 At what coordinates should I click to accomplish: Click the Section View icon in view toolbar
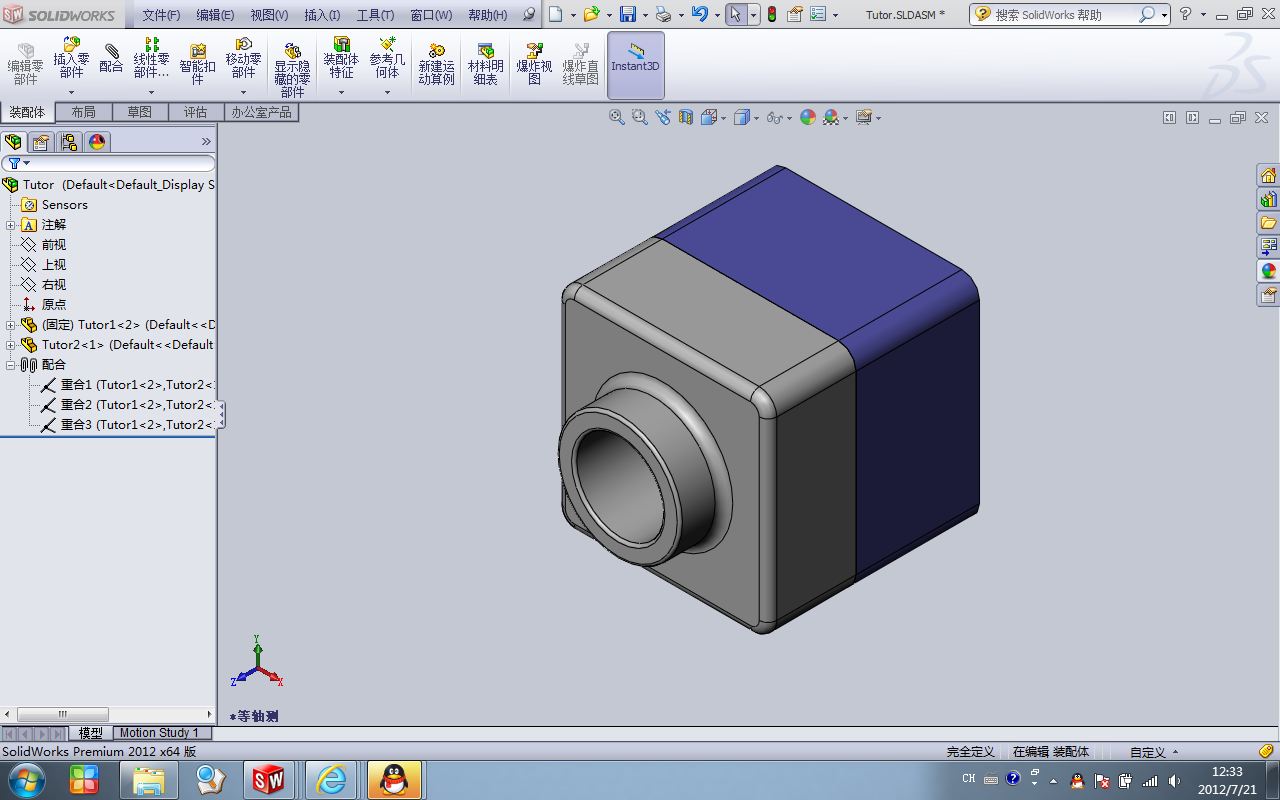tap(686, 117)
